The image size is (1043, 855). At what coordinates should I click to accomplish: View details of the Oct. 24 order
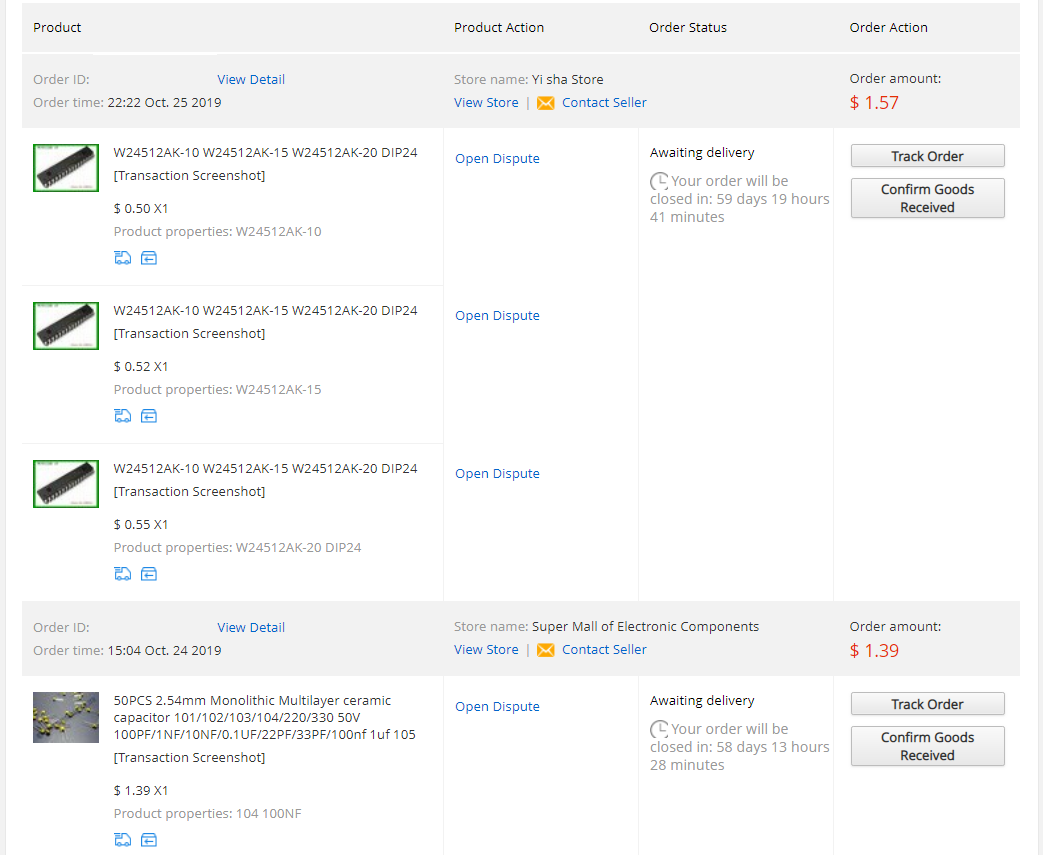pos(251,627)
